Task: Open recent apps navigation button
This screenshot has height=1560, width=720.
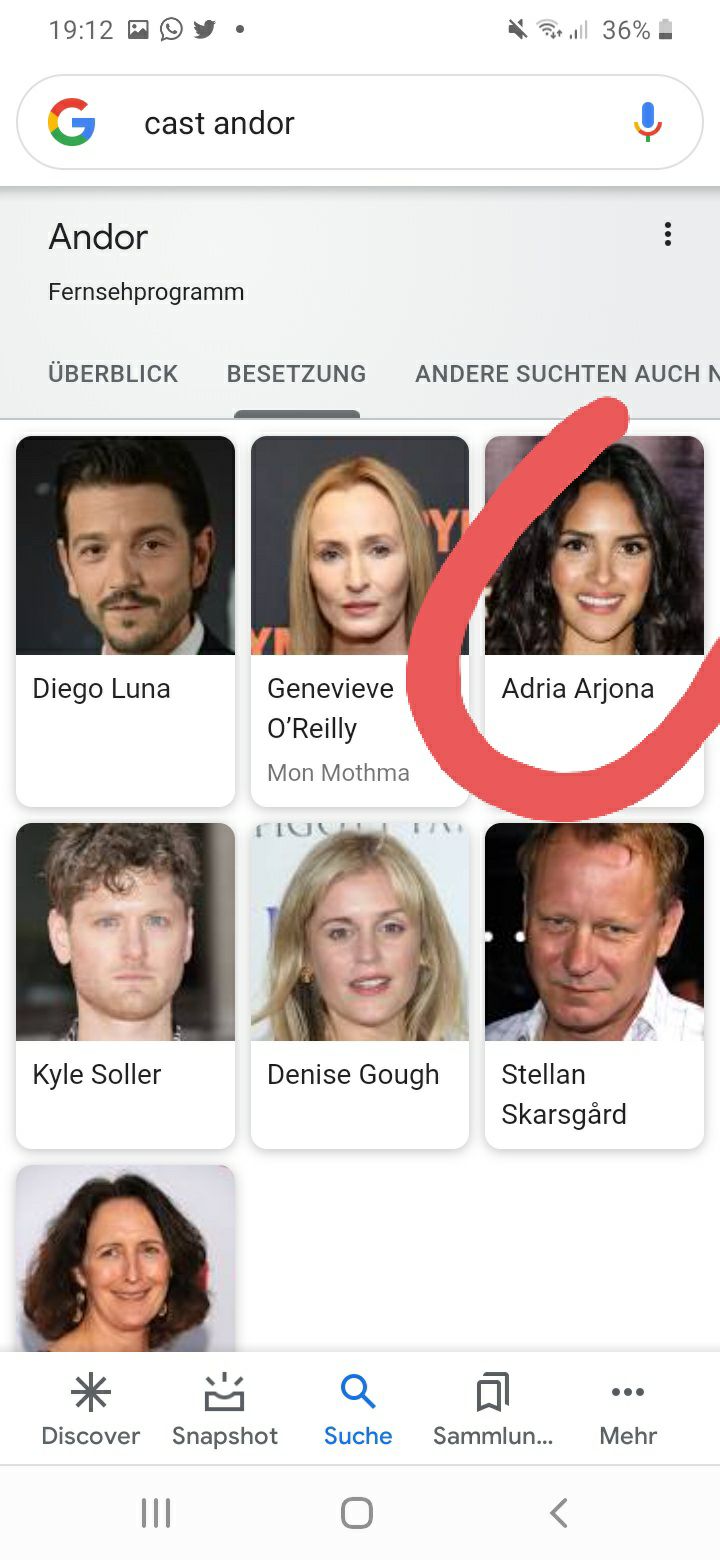Action: coord(156,1512)
